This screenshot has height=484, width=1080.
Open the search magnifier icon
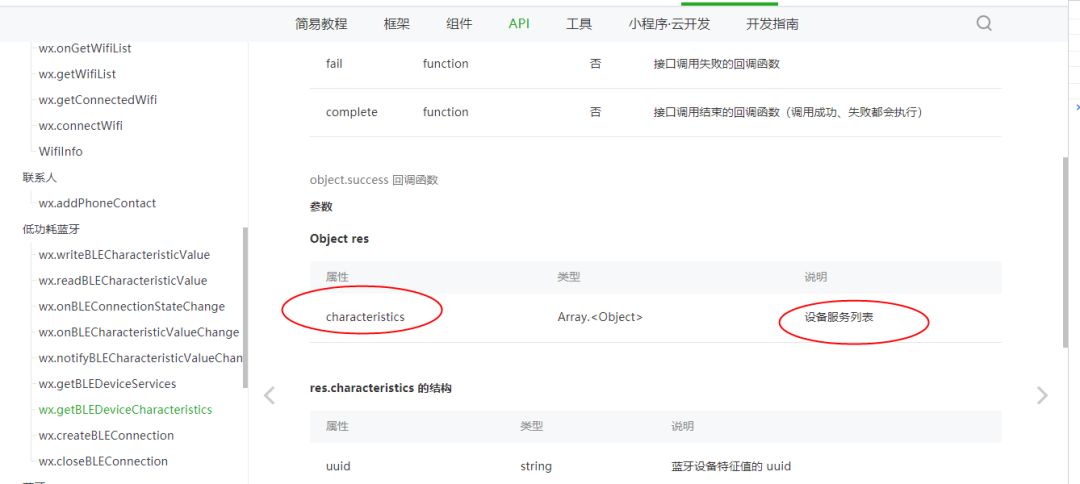click(x=984, y=23)
